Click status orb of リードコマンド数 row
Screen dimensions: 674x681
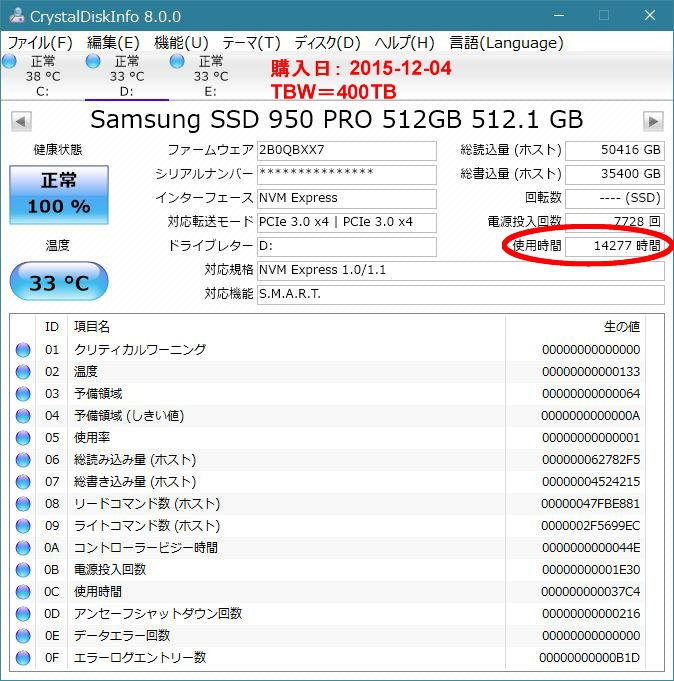tap(23, 504)
